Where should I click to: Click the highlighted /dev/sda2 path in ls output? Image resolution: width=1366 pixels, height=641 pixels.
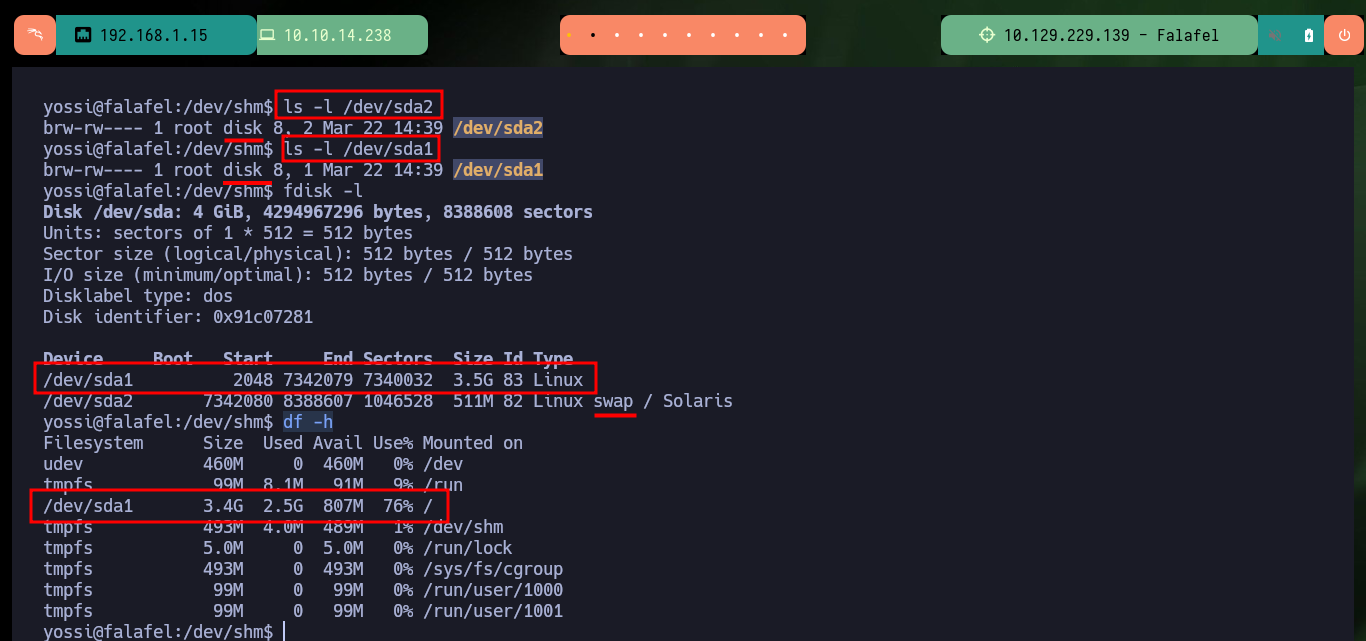tap(498, 128)
